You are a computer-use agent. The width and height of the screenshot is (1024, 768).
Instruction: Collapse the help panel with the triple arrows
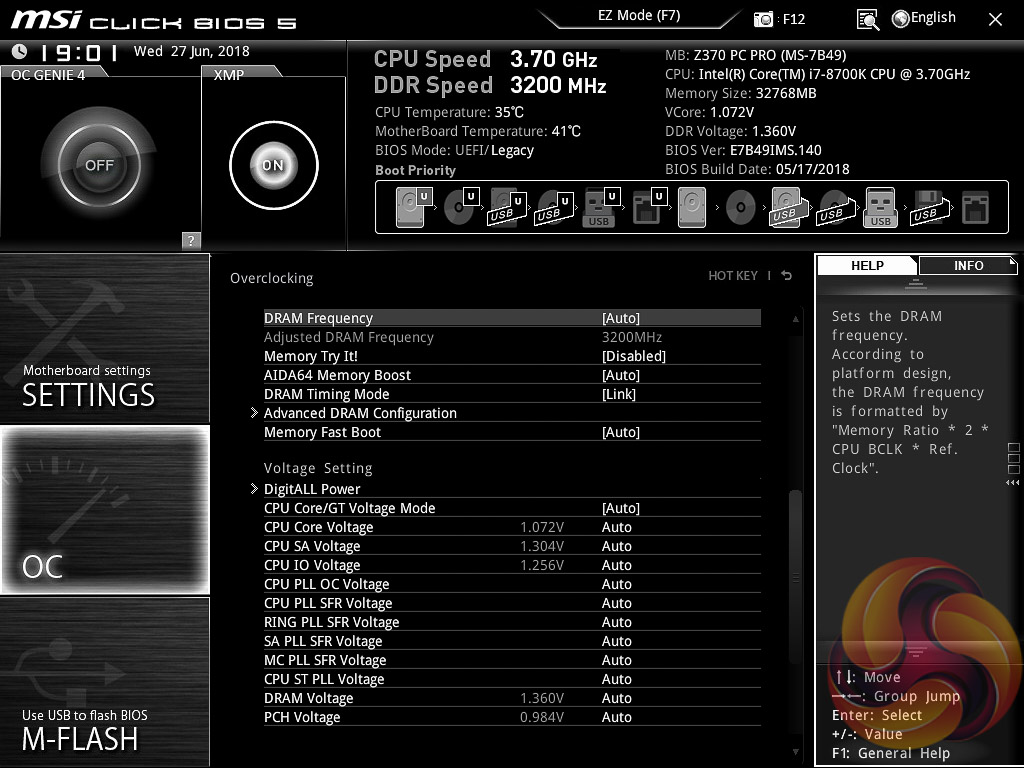1012,483
